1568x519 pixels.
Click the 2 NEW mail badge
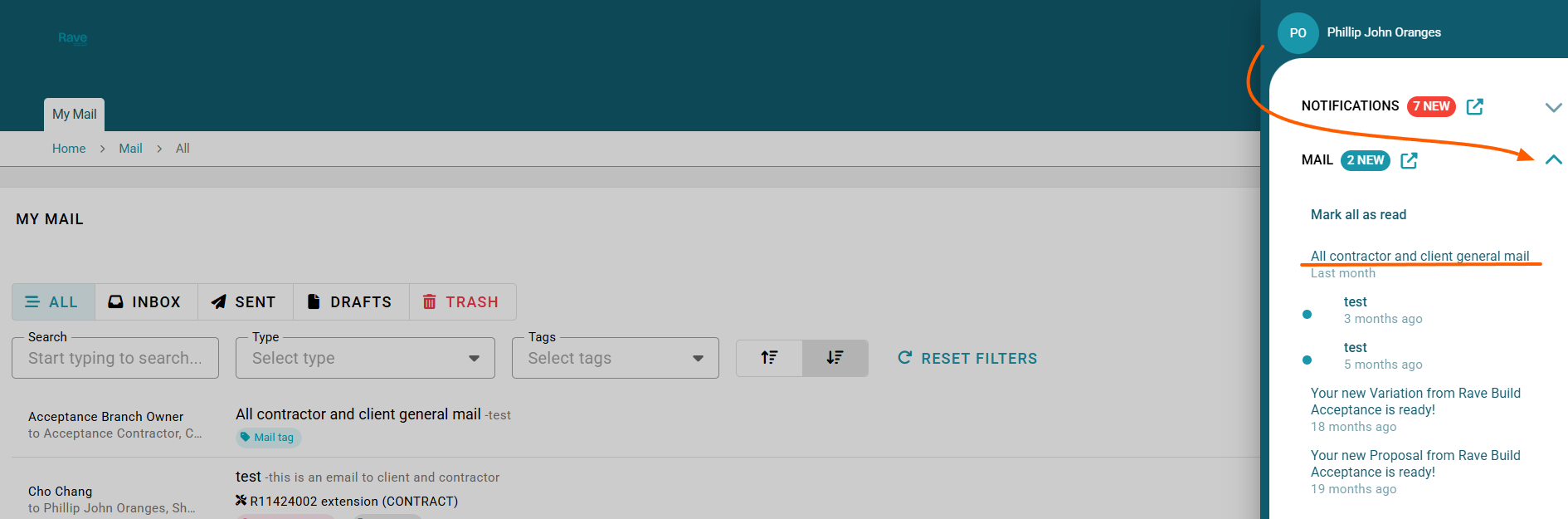1365,160
